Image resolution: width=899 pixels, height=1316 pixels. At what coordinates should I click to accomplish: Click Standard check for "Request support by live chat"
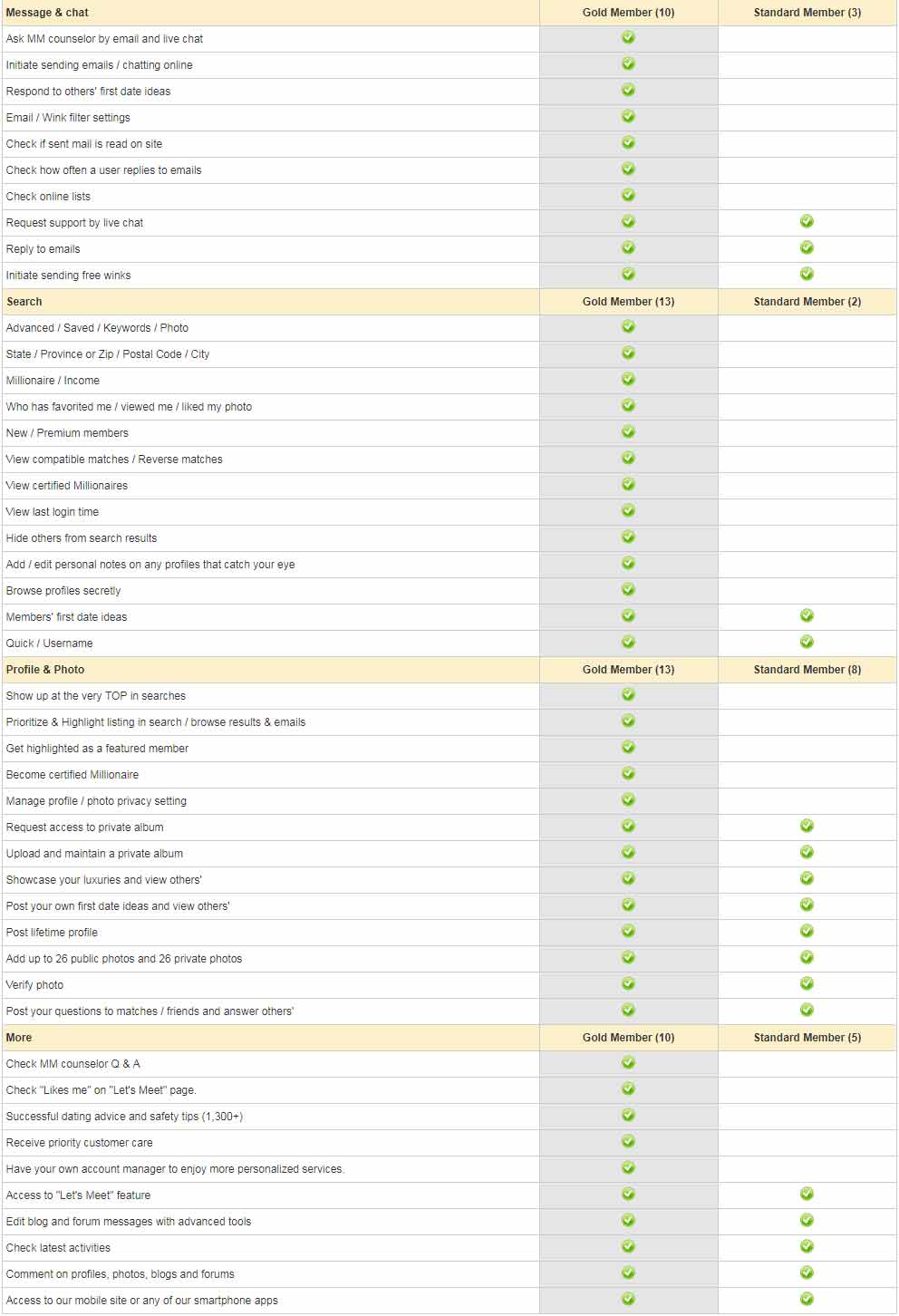(x=807, y=222)
